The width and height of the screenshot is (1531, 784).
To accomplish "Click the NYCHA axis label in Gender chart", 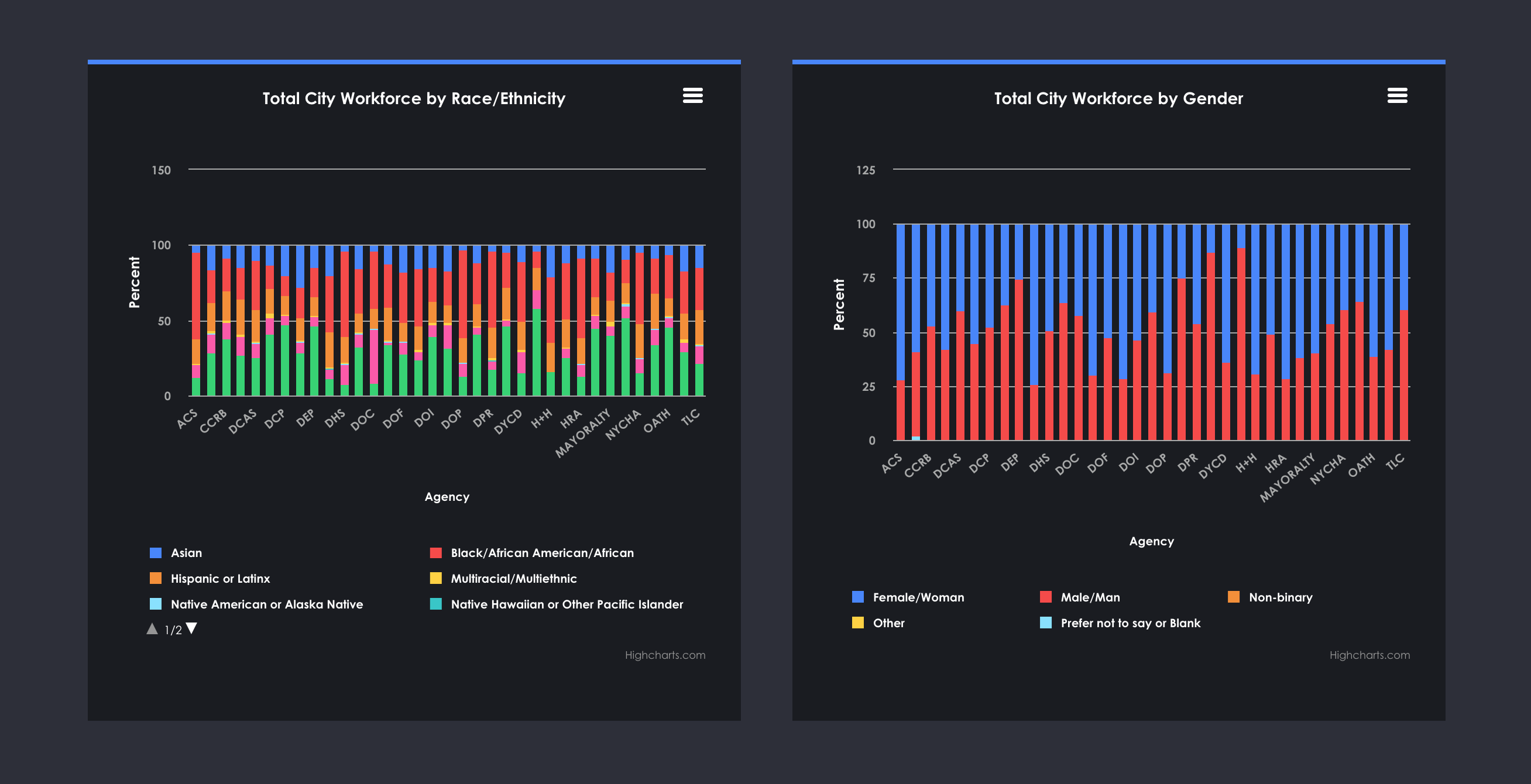I will (1329, 469).
